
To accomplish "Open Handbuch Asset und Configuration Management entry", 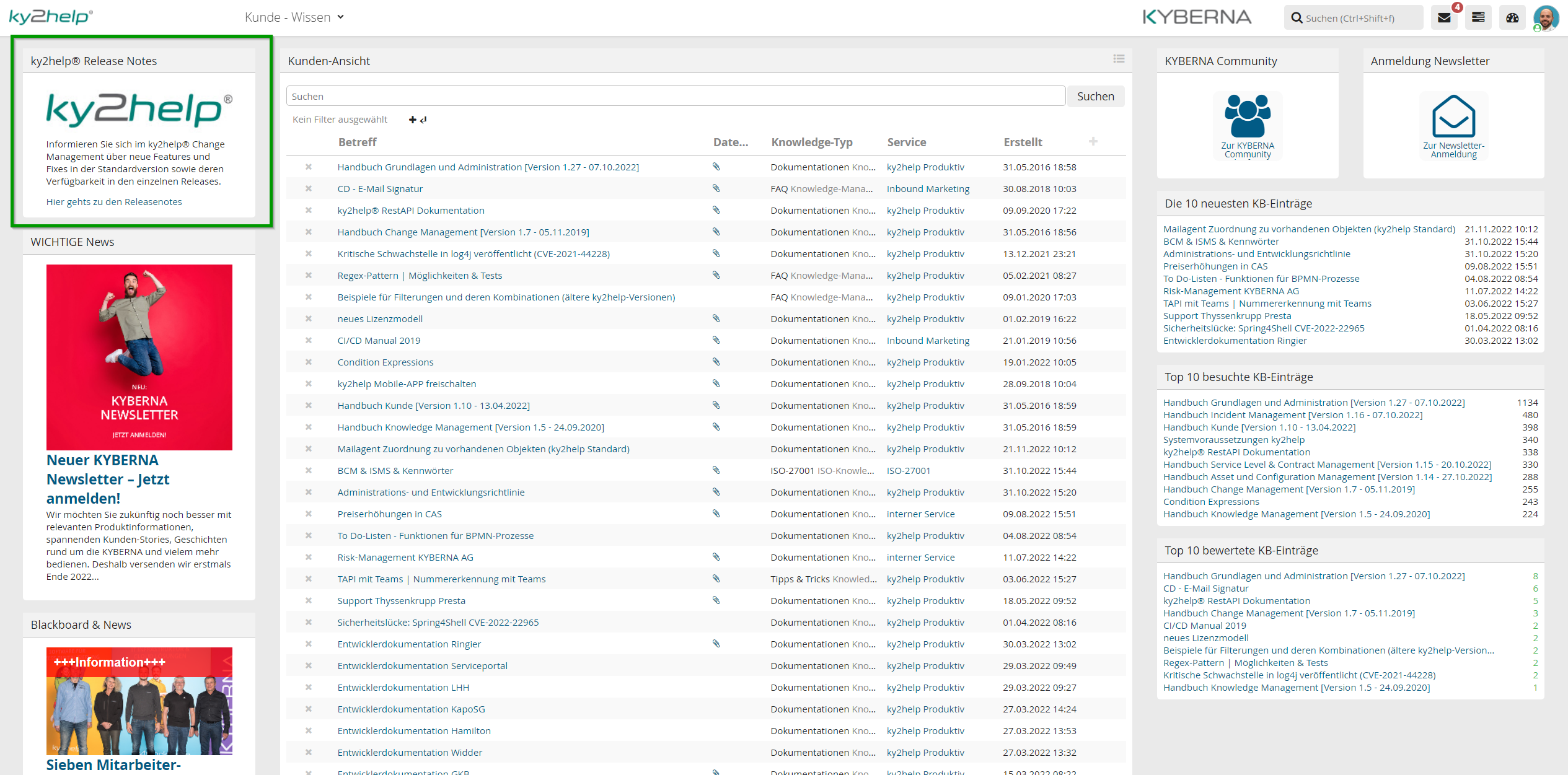I will [x=1328, y=476].
